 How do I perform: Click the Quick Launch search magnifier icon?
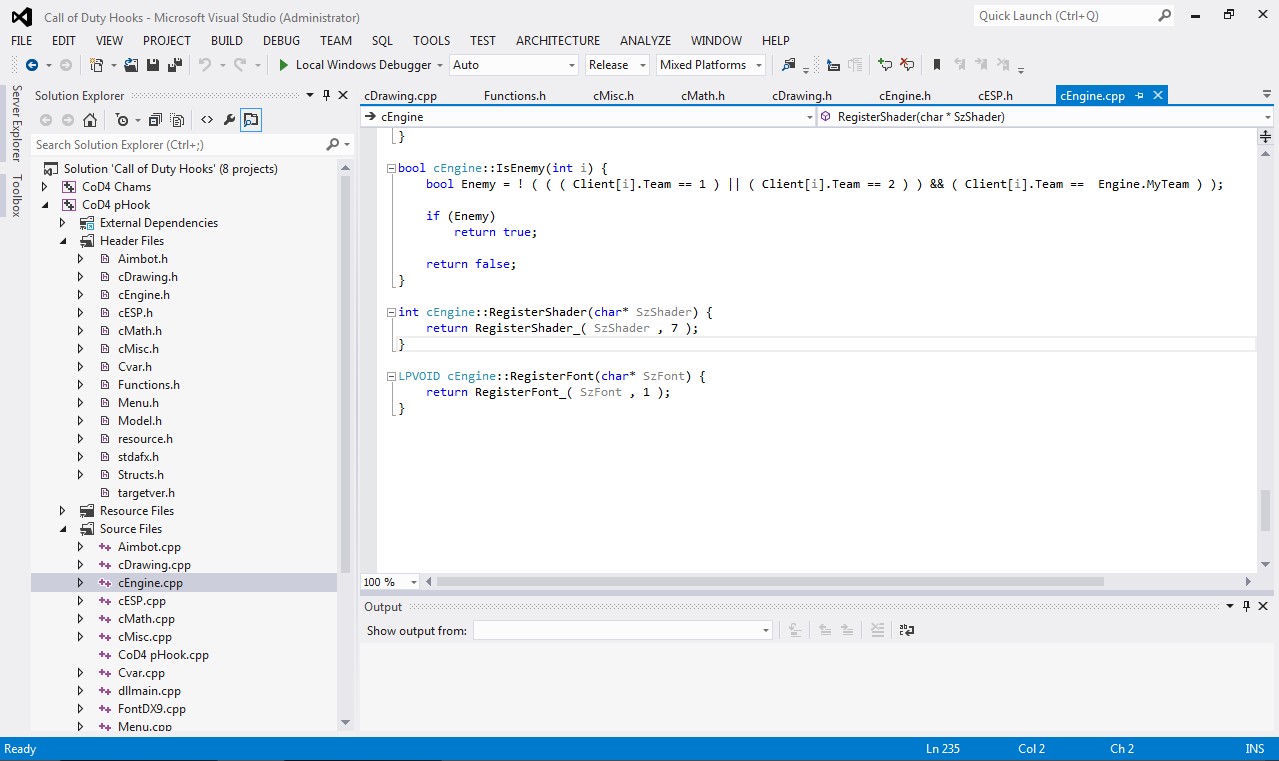1164,16
